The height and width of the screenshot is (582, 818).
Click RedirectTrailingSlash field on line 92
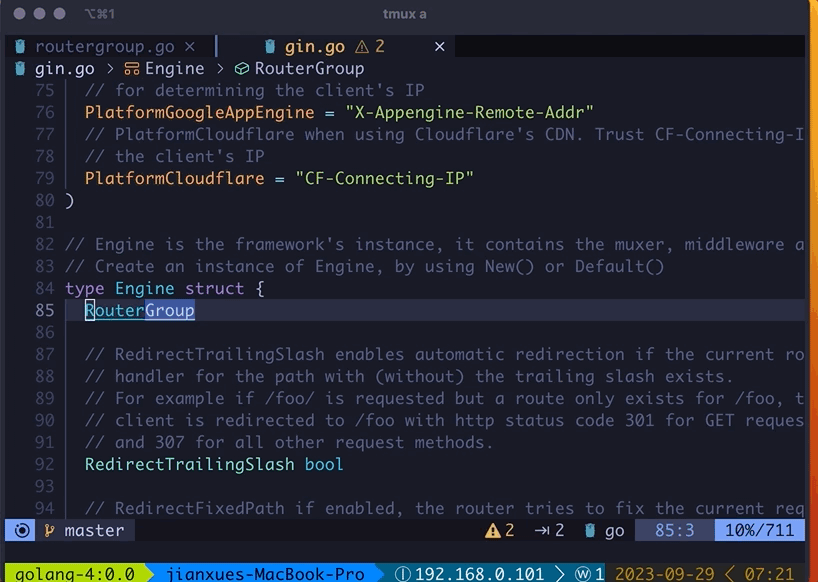189,464
